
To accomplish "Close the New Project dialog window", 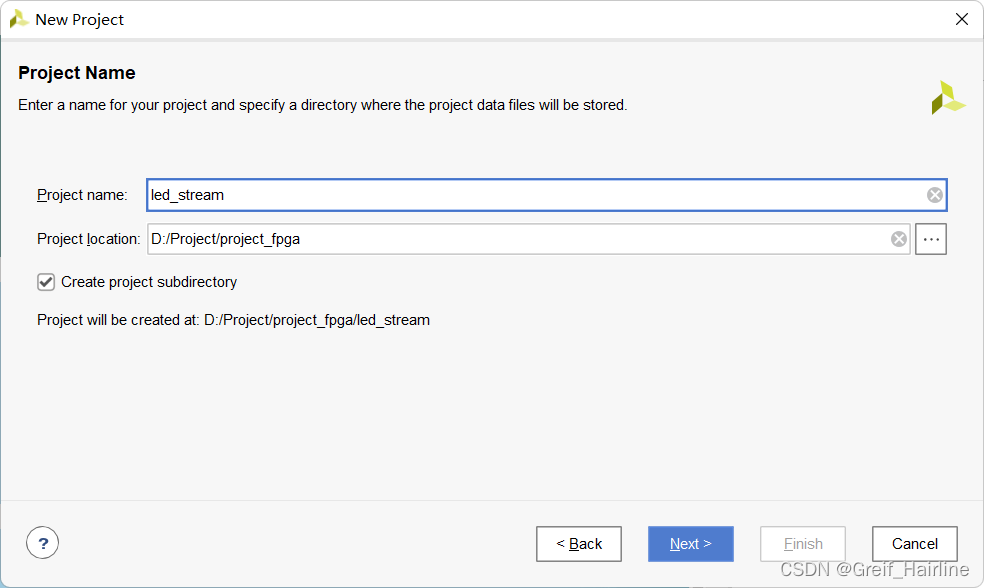I will (x=961, y=19).
